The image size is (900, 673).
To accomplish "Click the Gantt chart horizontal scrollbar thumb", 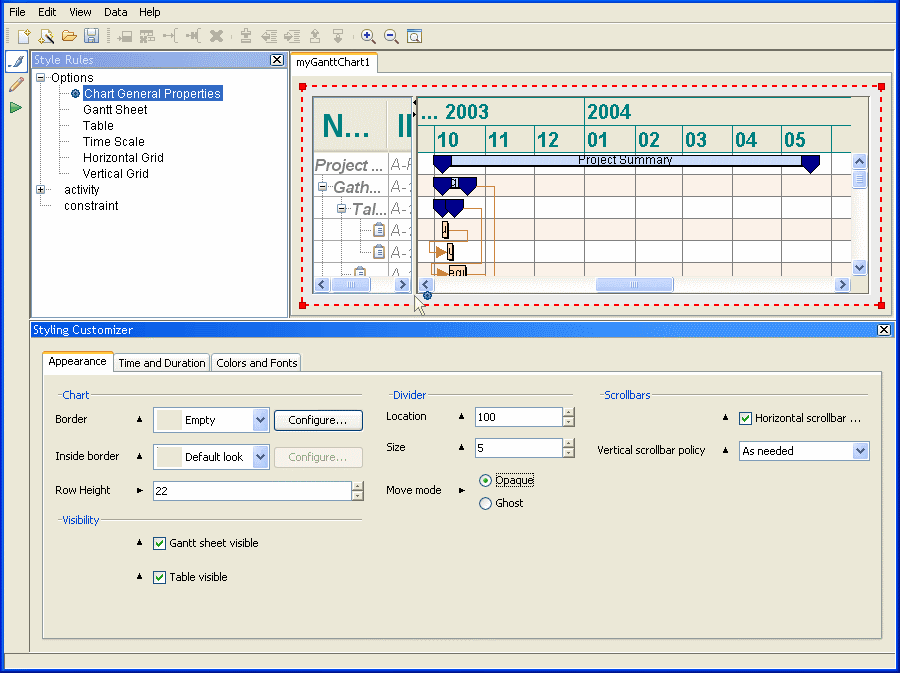I will [x=634, y=285].
